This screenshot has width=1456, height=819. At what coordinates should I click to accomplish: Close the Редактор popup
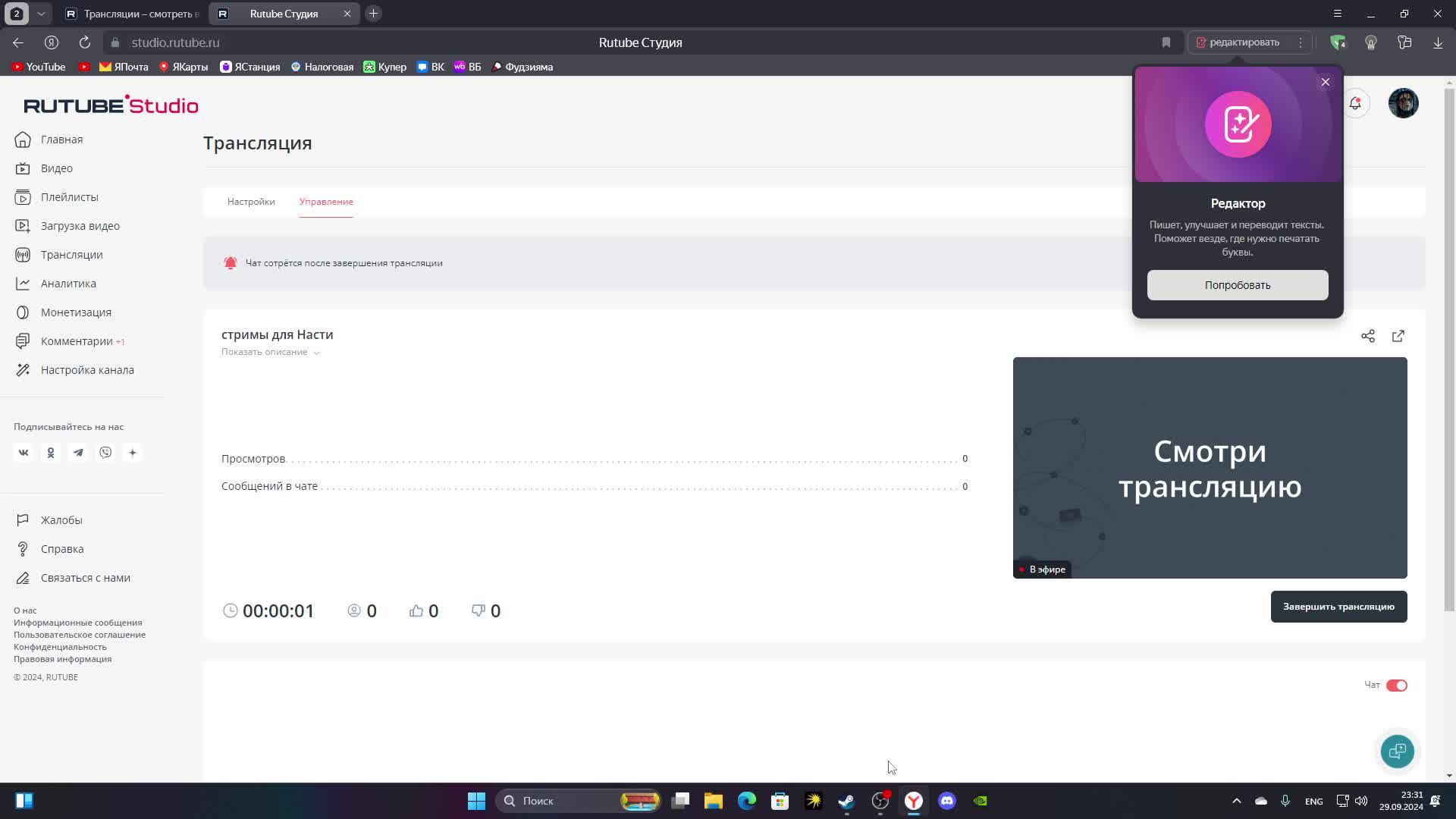point(1325,82)
